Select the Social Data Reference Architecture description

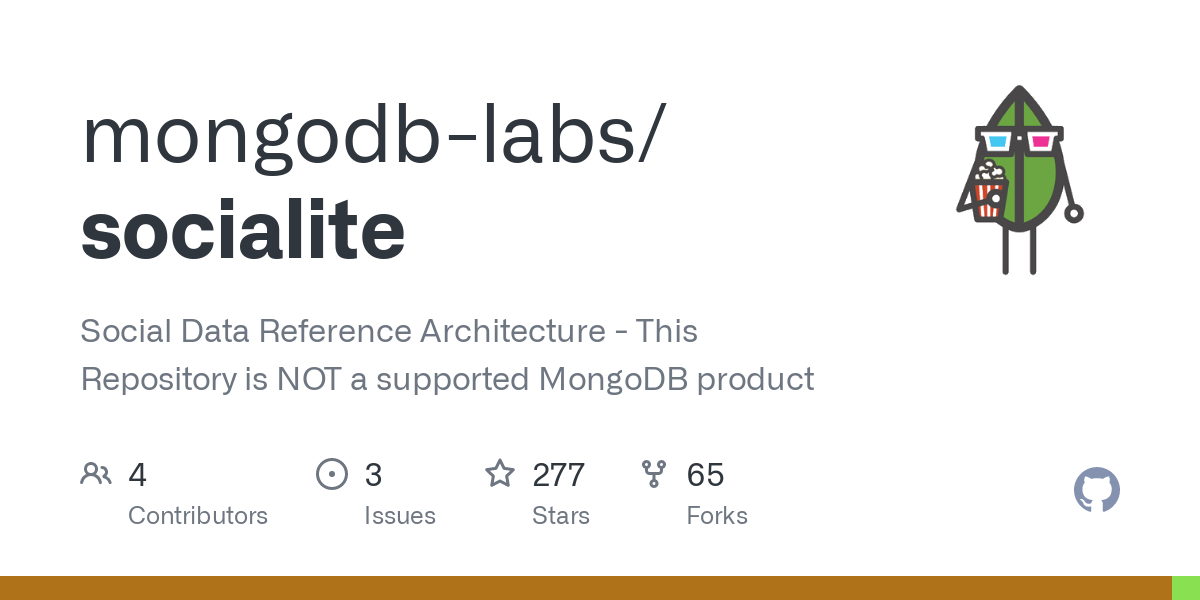447,355
